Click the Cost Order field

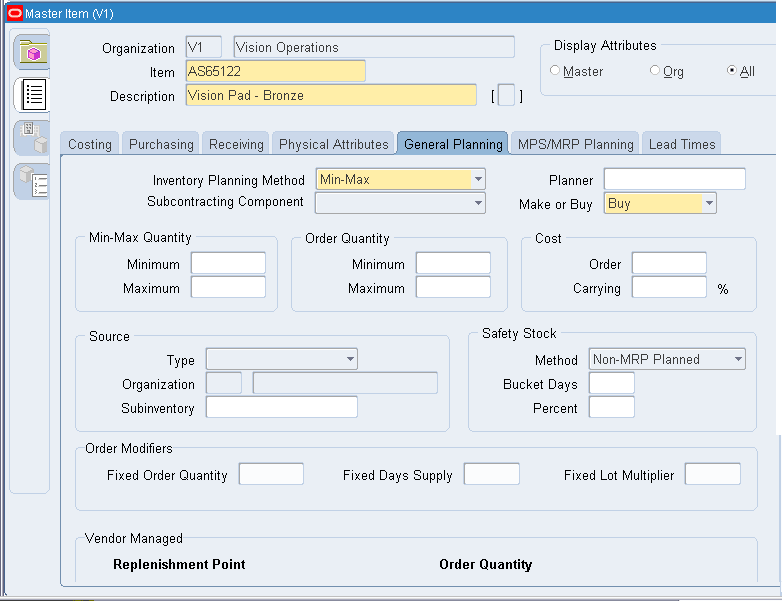click(x=669, y=263)
